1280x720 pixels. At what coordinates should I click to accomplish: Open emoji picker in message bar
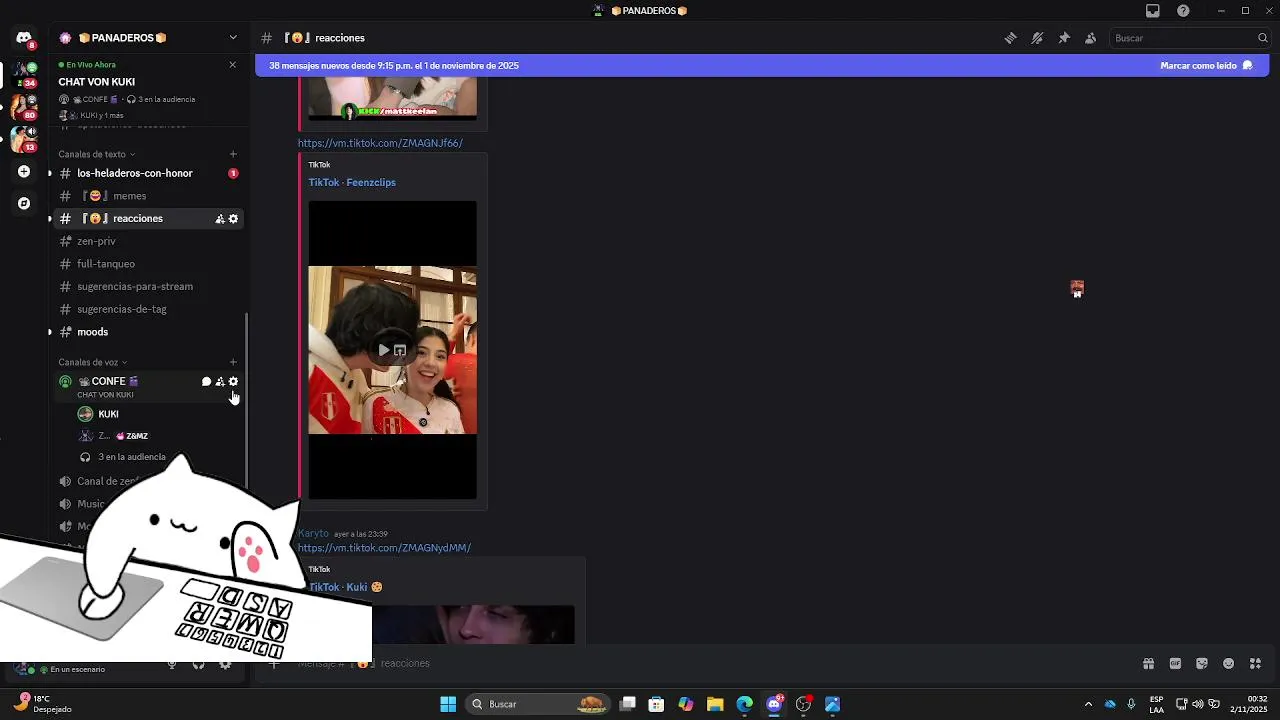[1229, 663]
